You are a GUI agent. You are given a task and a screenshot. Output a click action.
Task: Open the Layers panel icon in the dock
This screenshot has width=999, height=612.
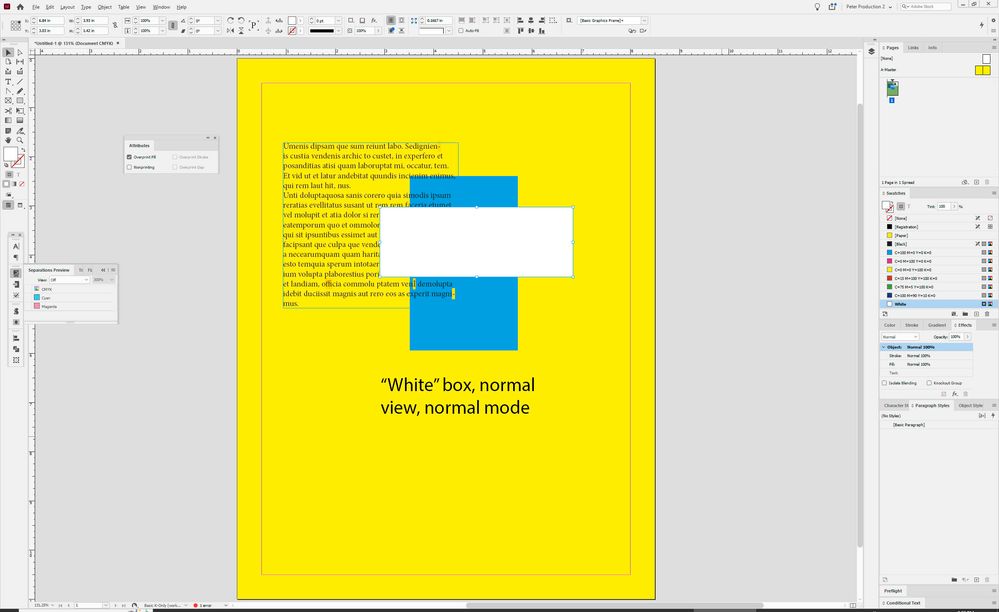pyautogui.click(x=871, y=49)
